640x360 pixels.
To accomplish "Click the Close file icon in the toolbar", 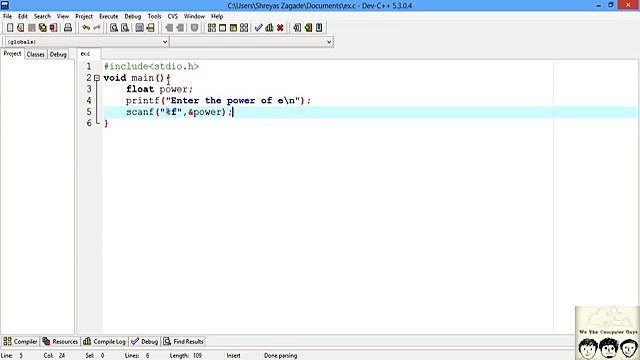I will coord(53,28).
